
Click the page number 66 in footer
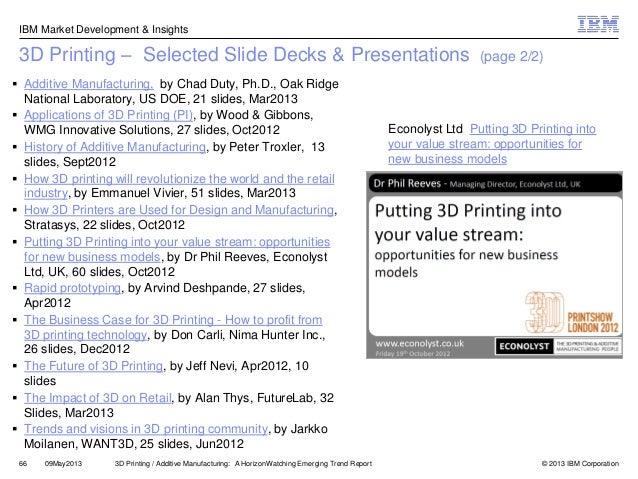tap(23, 464)
